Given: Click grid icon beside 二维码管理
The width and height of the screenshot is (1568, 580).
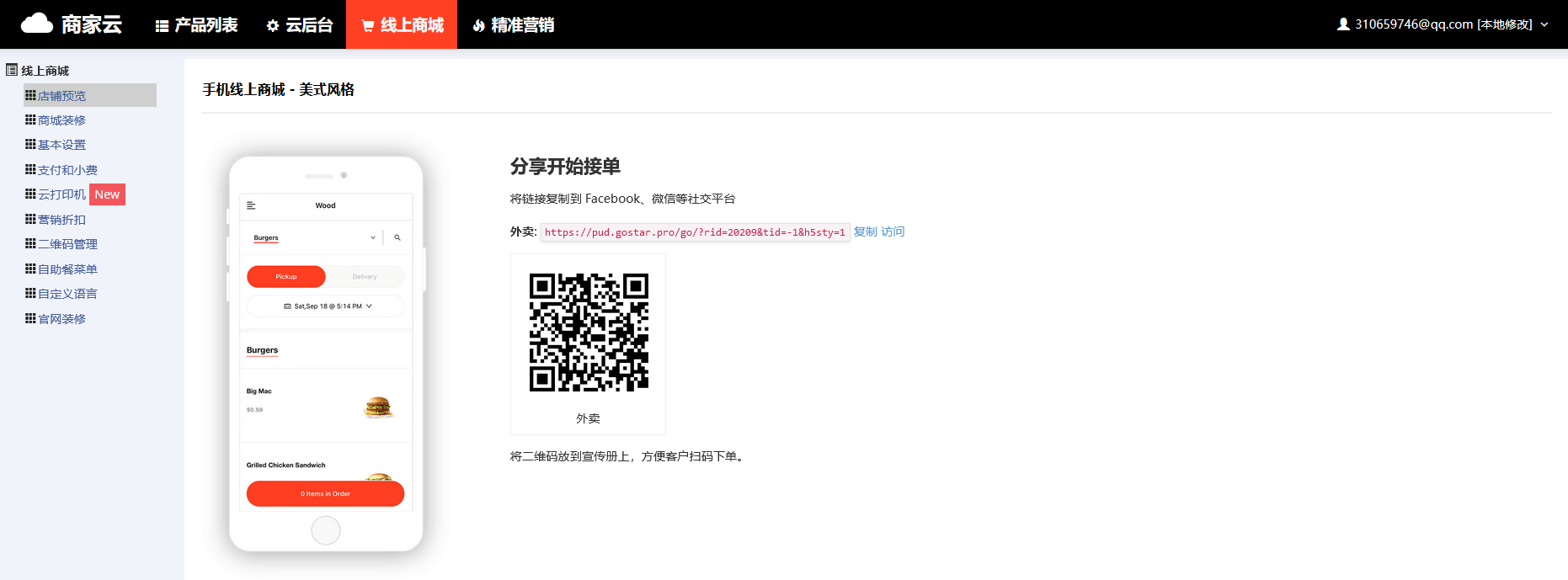Looking at the screenshot, I should pos(30,243).
